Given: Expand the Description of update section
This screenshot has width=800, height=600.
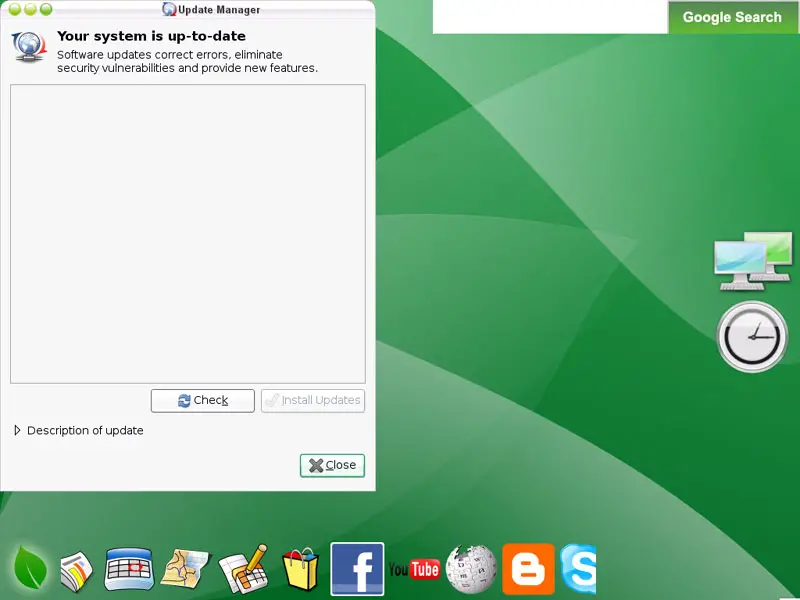Looking at the screenshot, I should (79, 431).
